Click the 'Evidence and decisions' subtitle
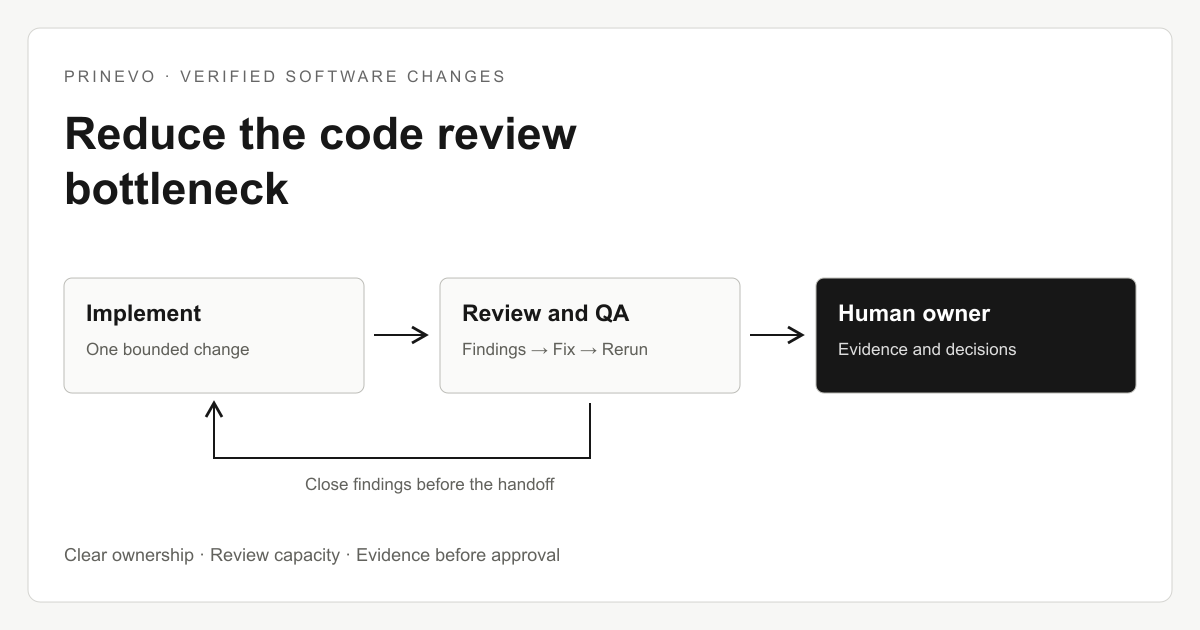This screenshot has width=1200, height=630. 927,349
